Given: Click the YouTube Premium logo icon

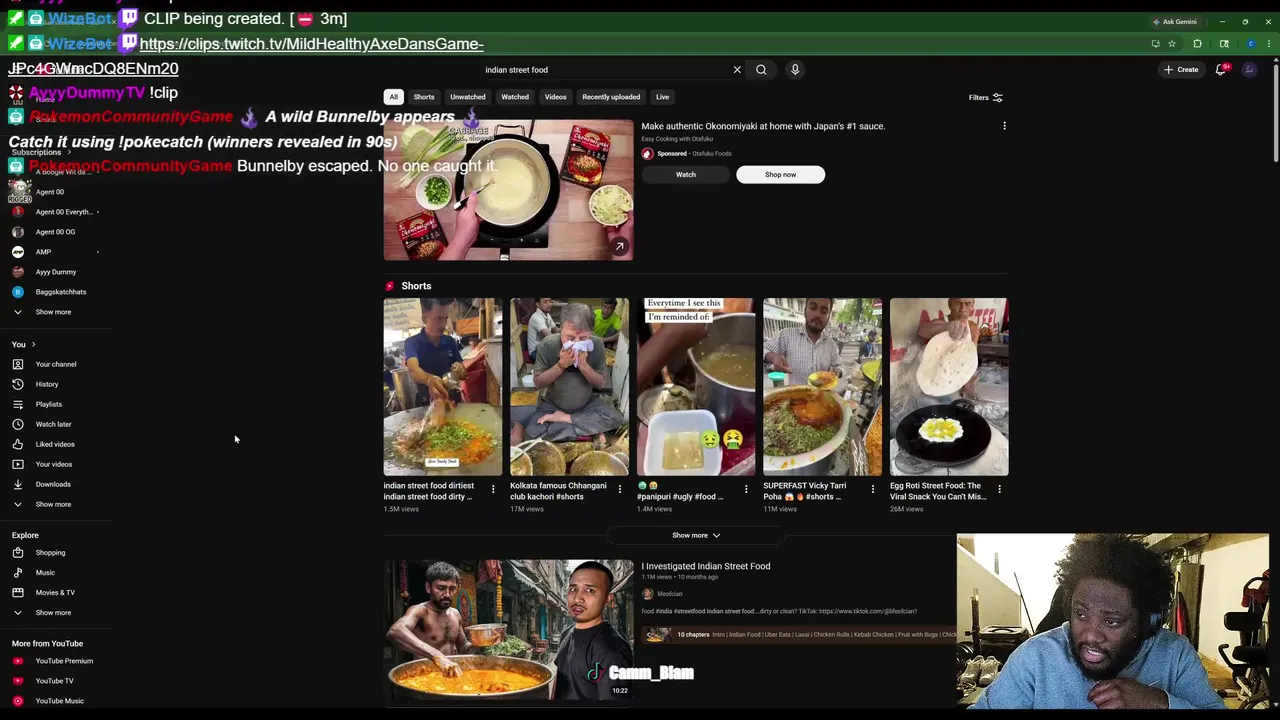Looking at the screenshot, I should tap(18, 661).
